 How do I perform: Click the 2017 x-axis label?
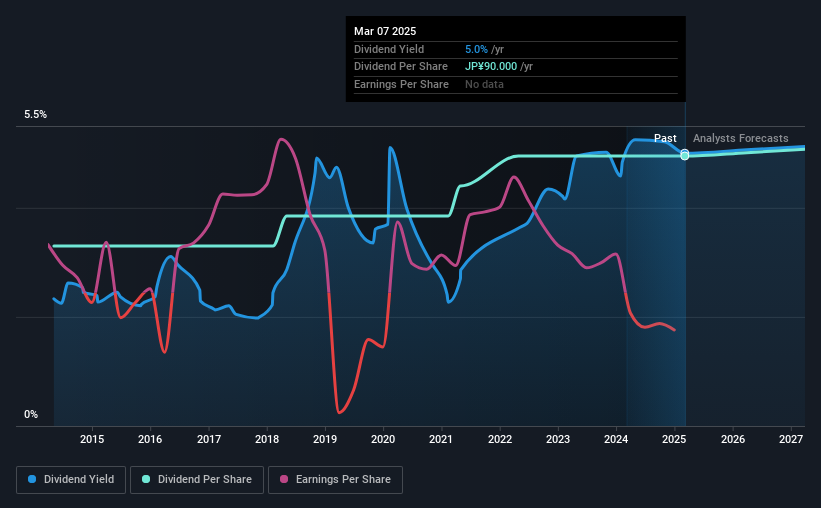209,439
